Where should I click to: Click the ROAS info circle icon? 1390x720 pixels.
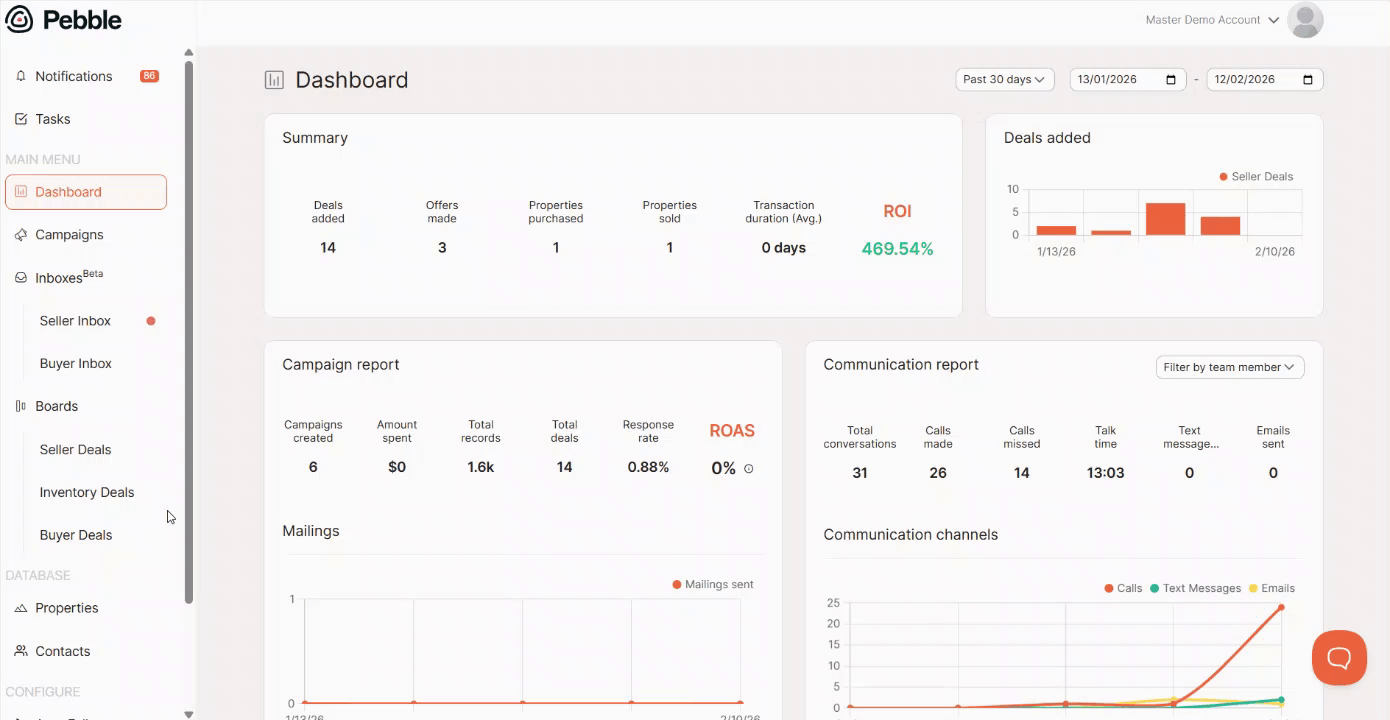(x=749, y=468)
